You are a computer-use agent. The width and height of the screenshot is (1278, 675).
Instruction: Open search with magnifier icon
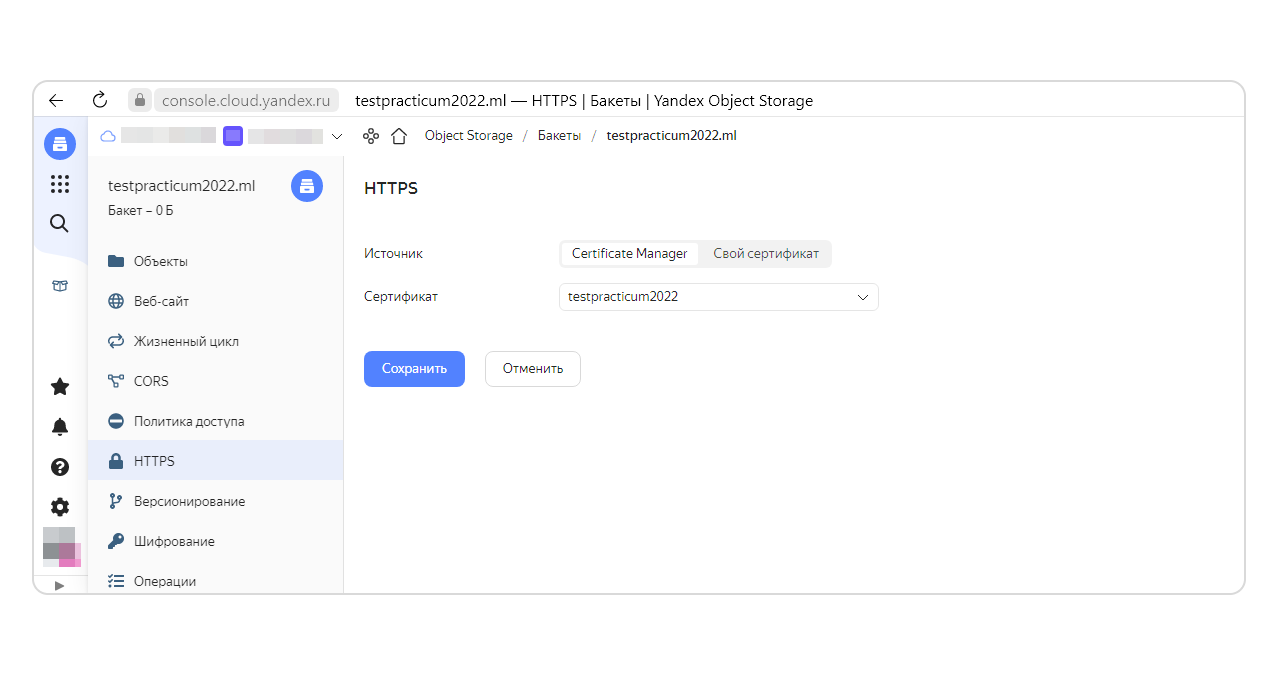[x=60, y=224]
